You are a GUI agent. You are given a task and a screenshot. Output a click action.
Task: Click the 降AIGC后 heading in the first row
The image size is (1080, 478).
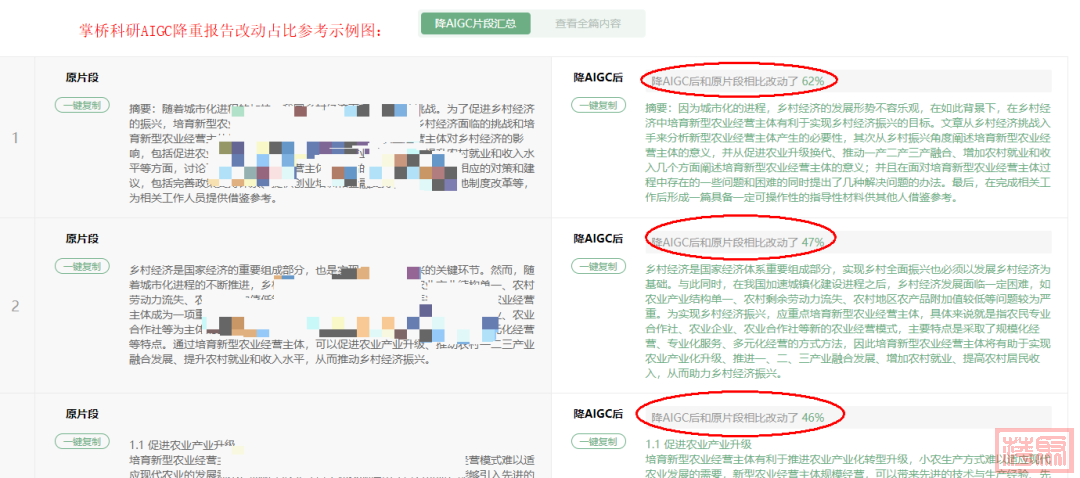coord(598,77)
